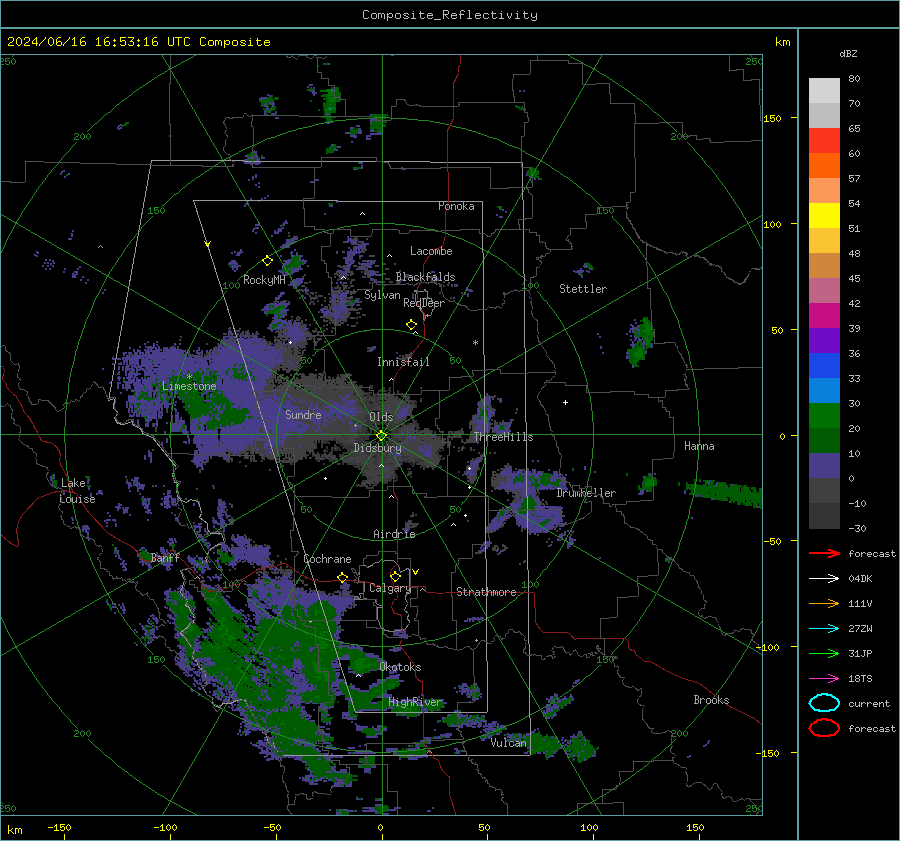Pick the dark gray -30 dBZ swatch
Image resolution: width=900 pixels, height=841 pixels.
point(824,516)
